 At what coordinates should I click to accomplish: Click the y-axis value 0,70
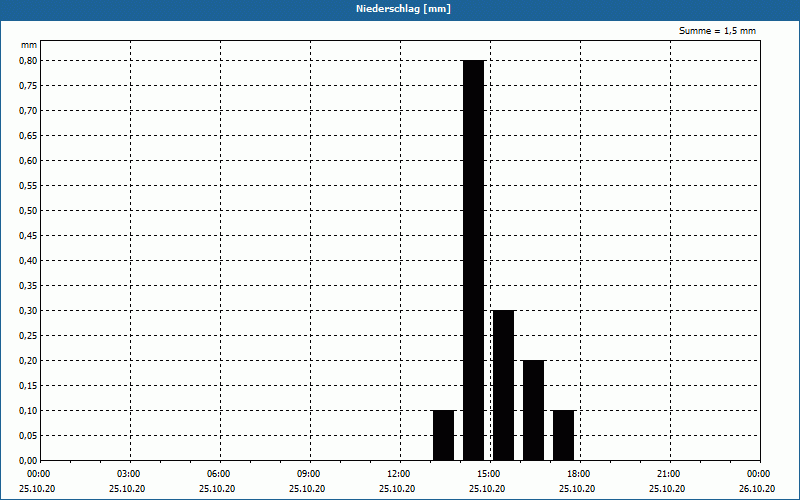coord(28,110)
